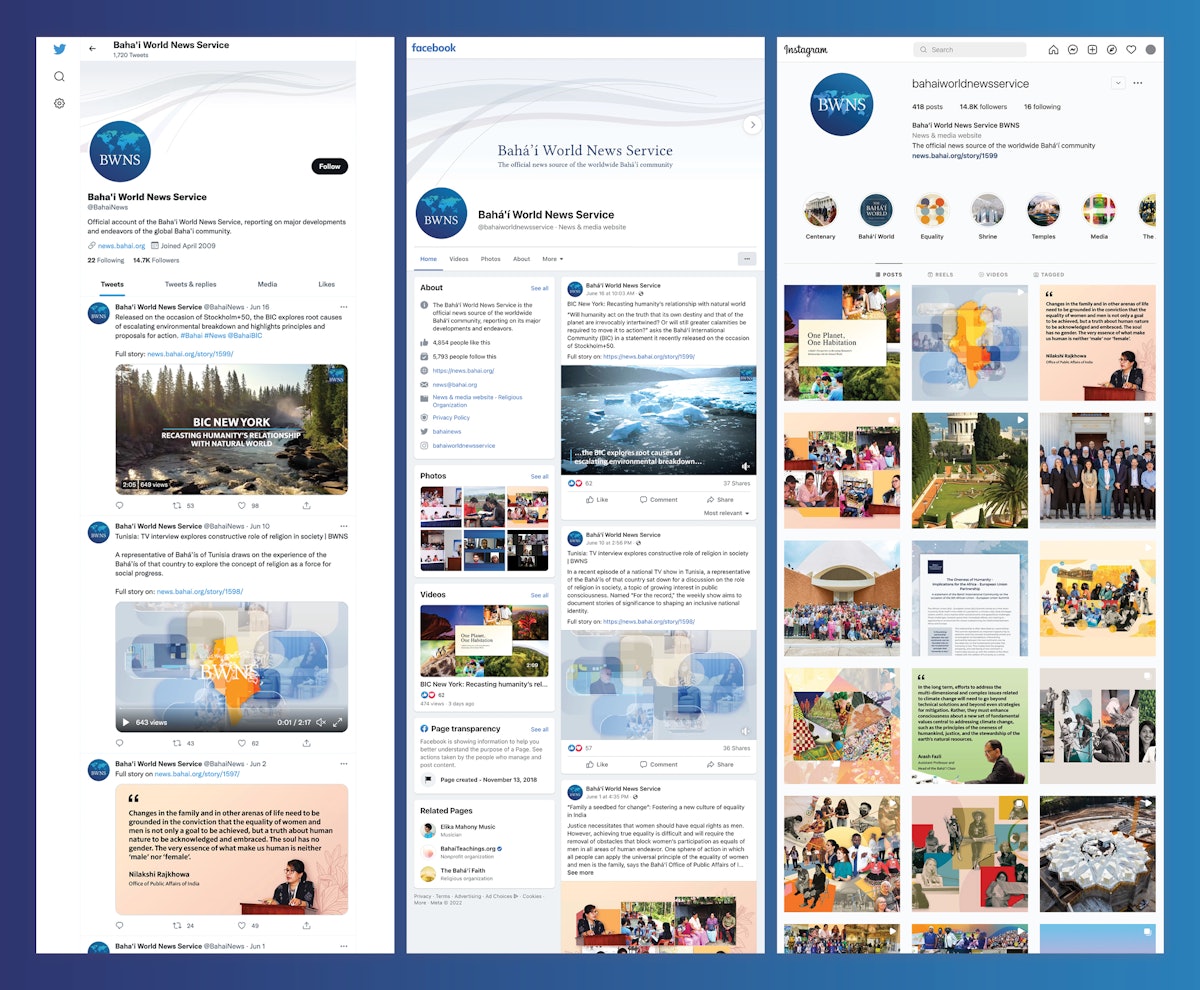Click 14.7K Followers on Twitter profile

pos(156,260)
